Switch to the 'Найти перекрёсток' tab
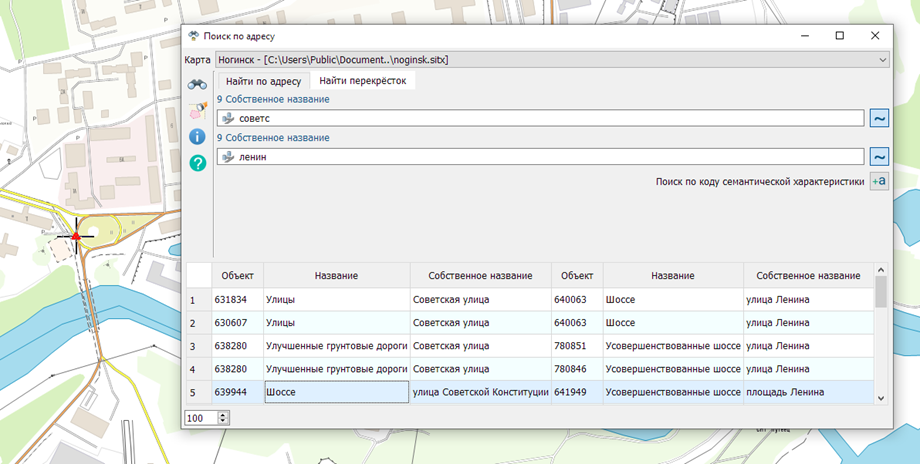Screen dimensions: 920x464 point(362,80)
